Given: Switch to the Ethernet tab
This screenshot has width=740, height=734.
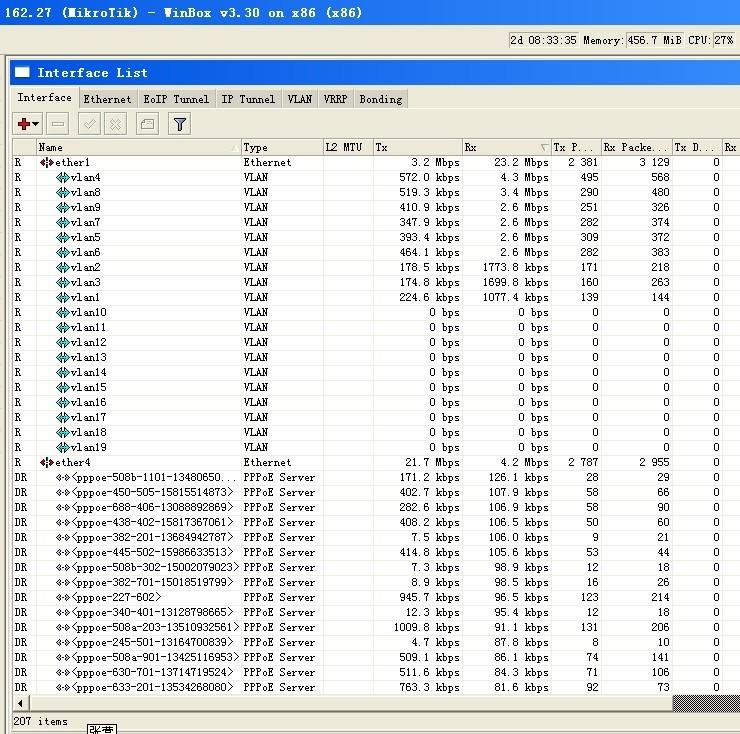Looking at the screenshot, I should pyautogui.click(x=107, y=99).
